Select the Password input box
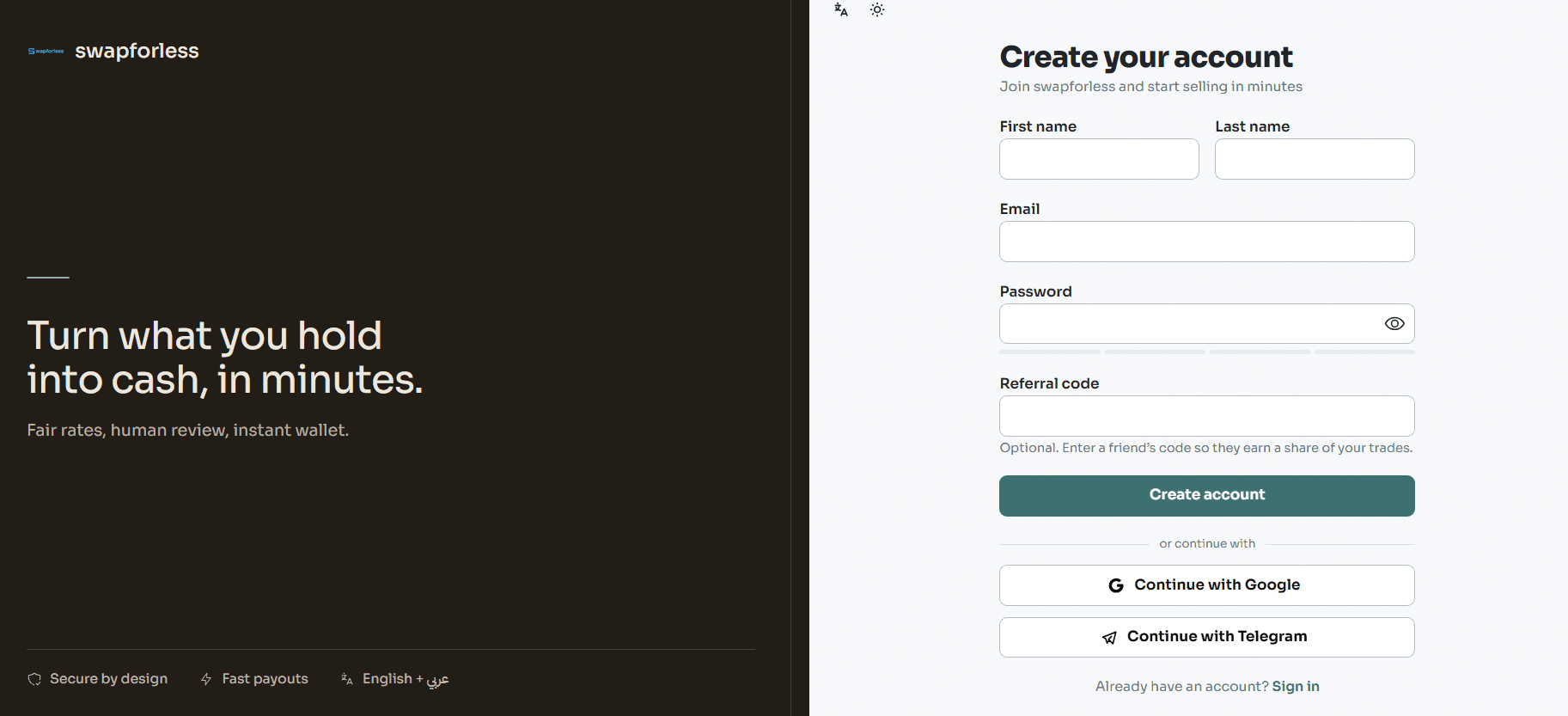Image resolution: width=1568 pixels, height=716 pixels. [1207, 324]
